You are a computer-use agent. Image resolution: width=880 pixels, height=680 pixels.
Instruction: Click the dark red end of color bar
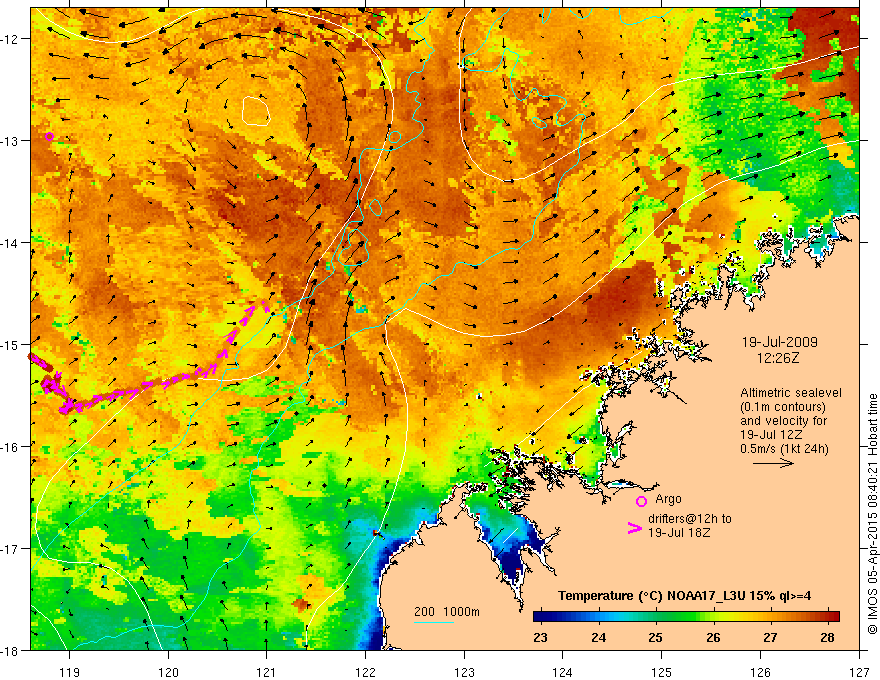pyautogui.click(x=833, y=616)
